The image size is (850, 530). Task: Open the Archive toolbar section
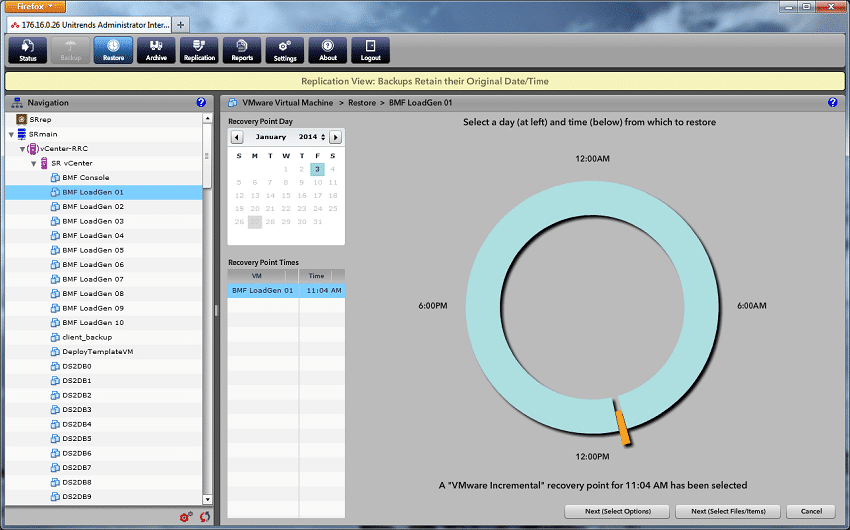pos(156,50)
